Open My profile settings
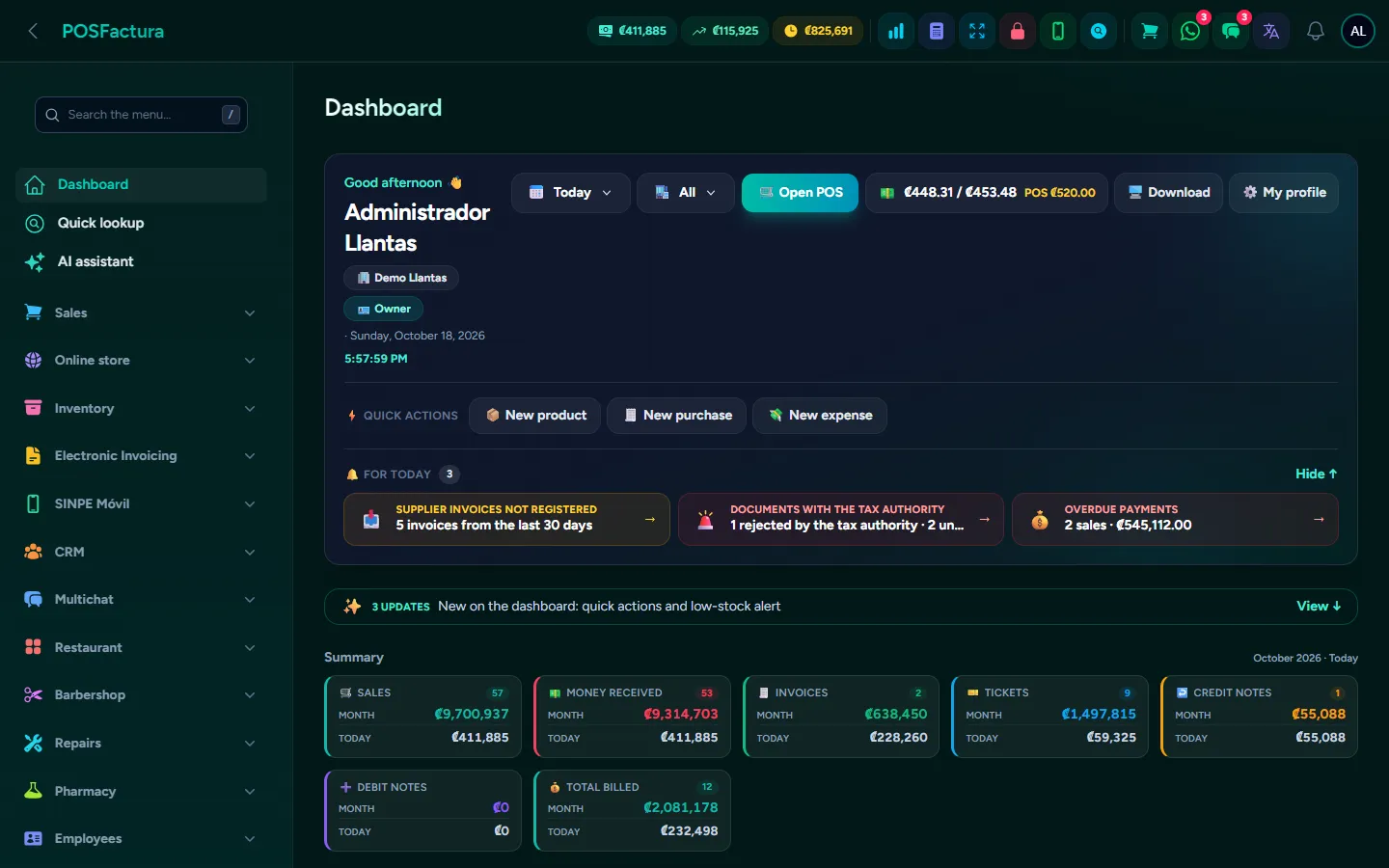The width and height of the screenshot is (1389, 868). click(1284, 193)
